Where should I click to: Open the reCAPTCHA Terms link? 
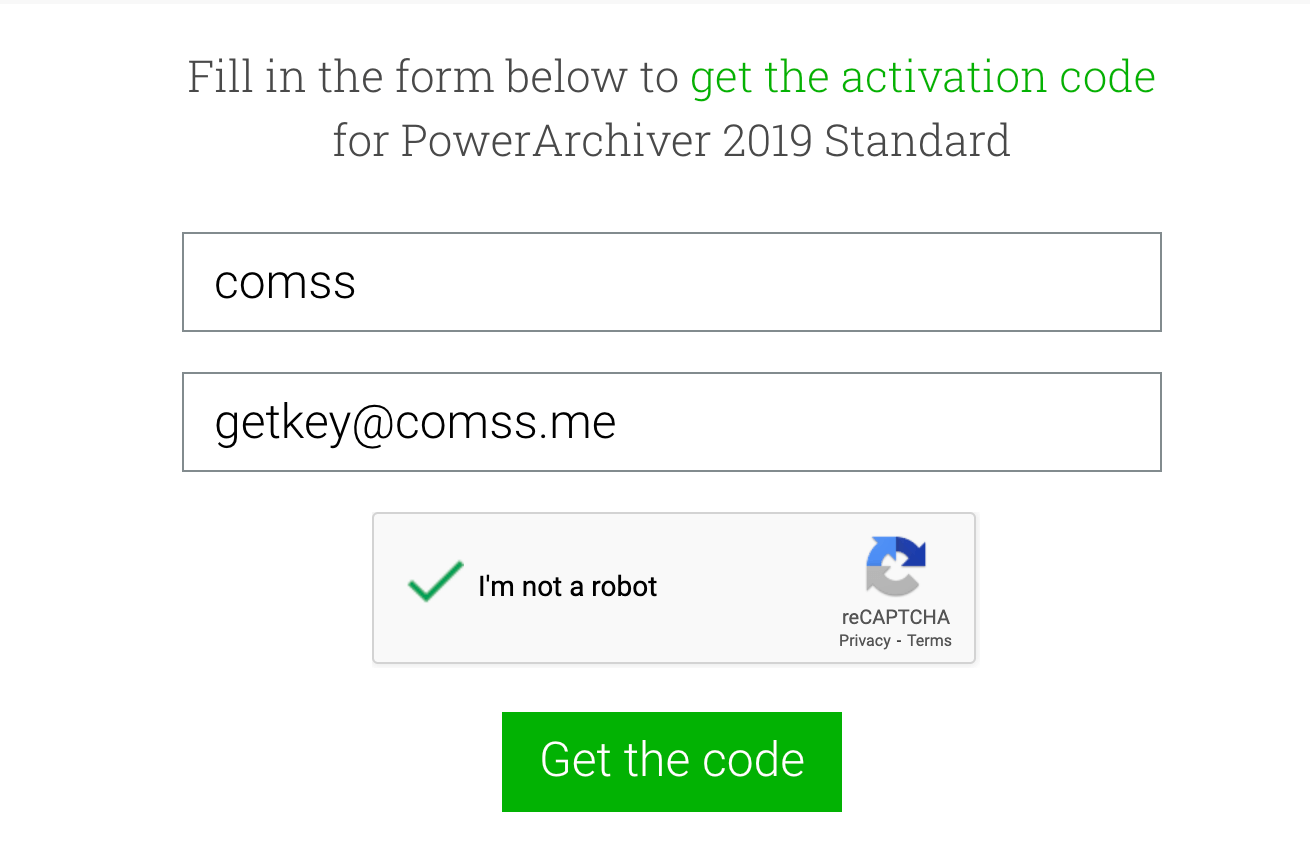929,641
